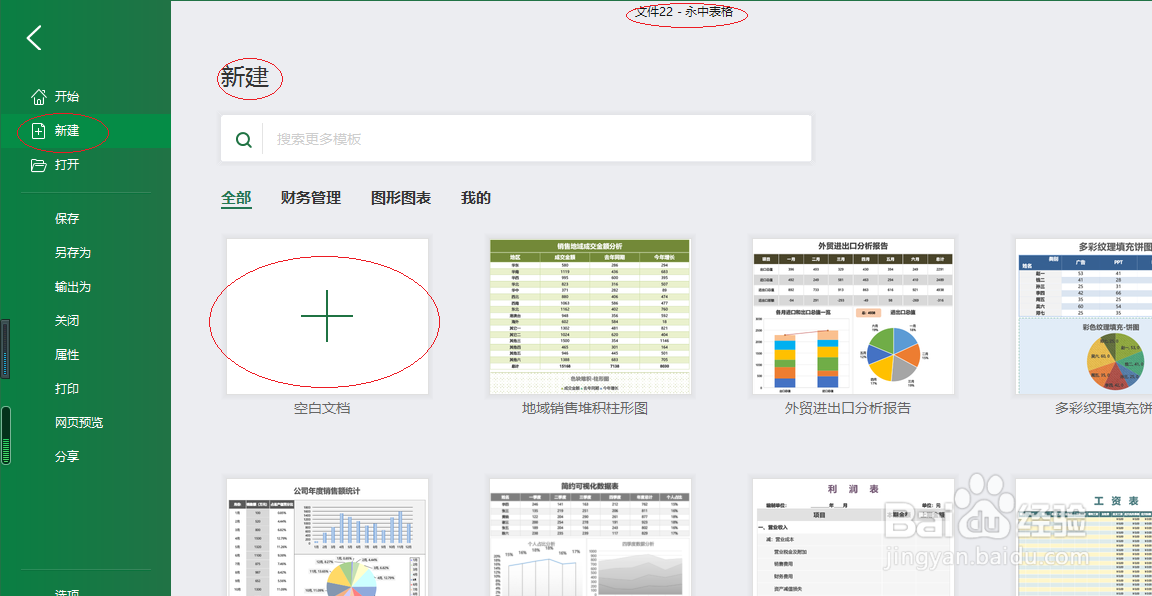Click the open-folder icon beside 打开
Screen dimensions: 1152x596
(x=39, y=165)
